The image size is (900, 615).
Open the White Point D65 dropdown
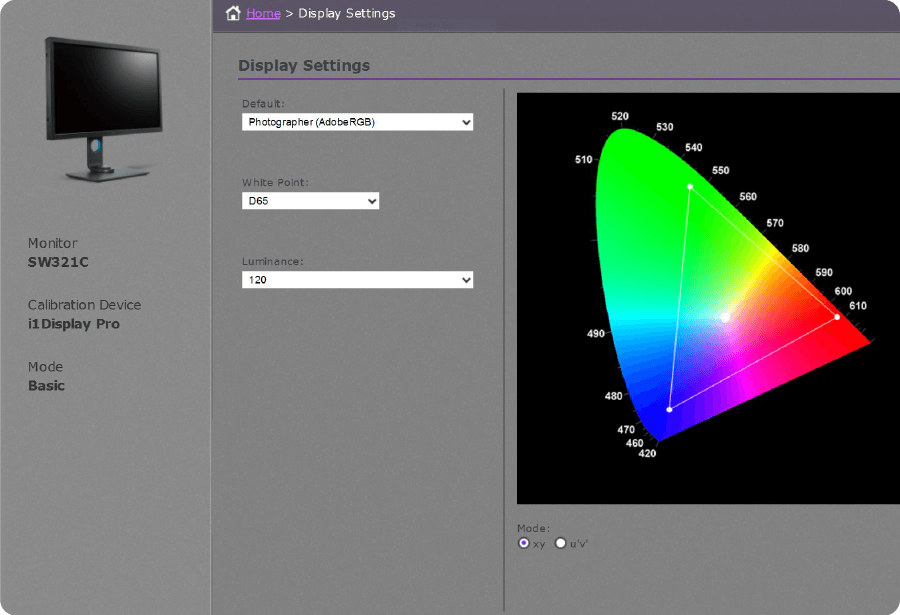tap(310, 200)
